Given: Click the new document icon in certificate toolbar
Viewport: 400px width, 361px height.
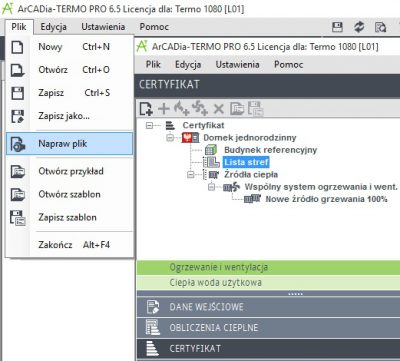Looking at the screenshot, I should tap(146, 109).
